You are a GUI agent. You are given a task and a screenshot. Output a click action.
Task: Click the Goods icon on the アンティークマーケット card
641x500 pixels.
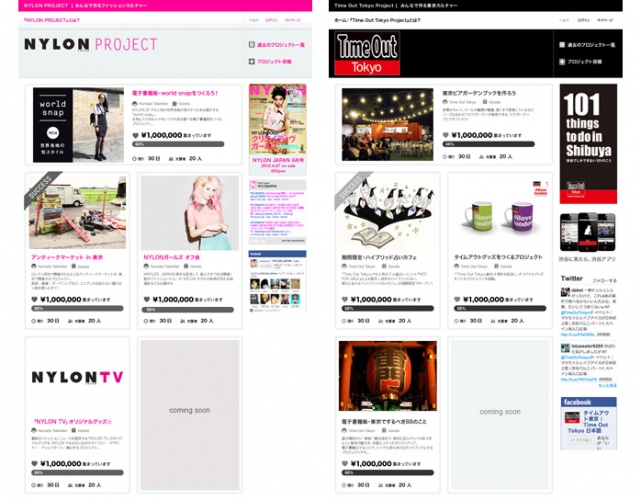coord(74,266)
